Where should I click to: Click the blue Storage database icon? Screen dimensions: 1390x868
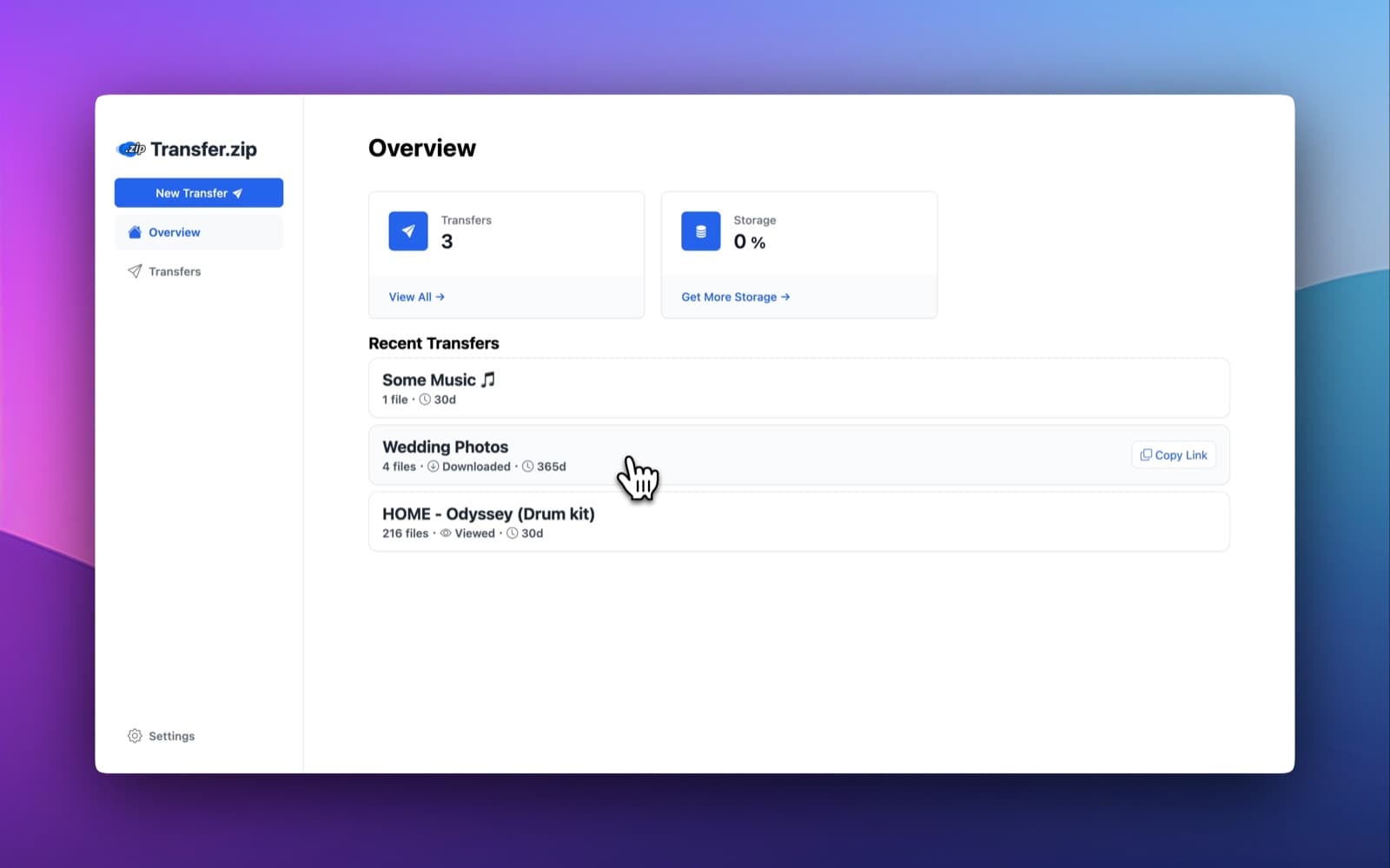(701, 231)
